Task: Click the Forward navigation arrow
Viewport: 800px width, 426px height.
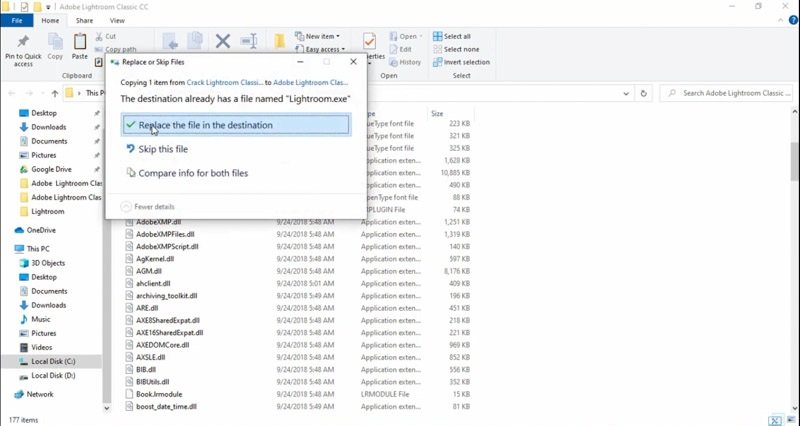Action: [x=29, y=93]
